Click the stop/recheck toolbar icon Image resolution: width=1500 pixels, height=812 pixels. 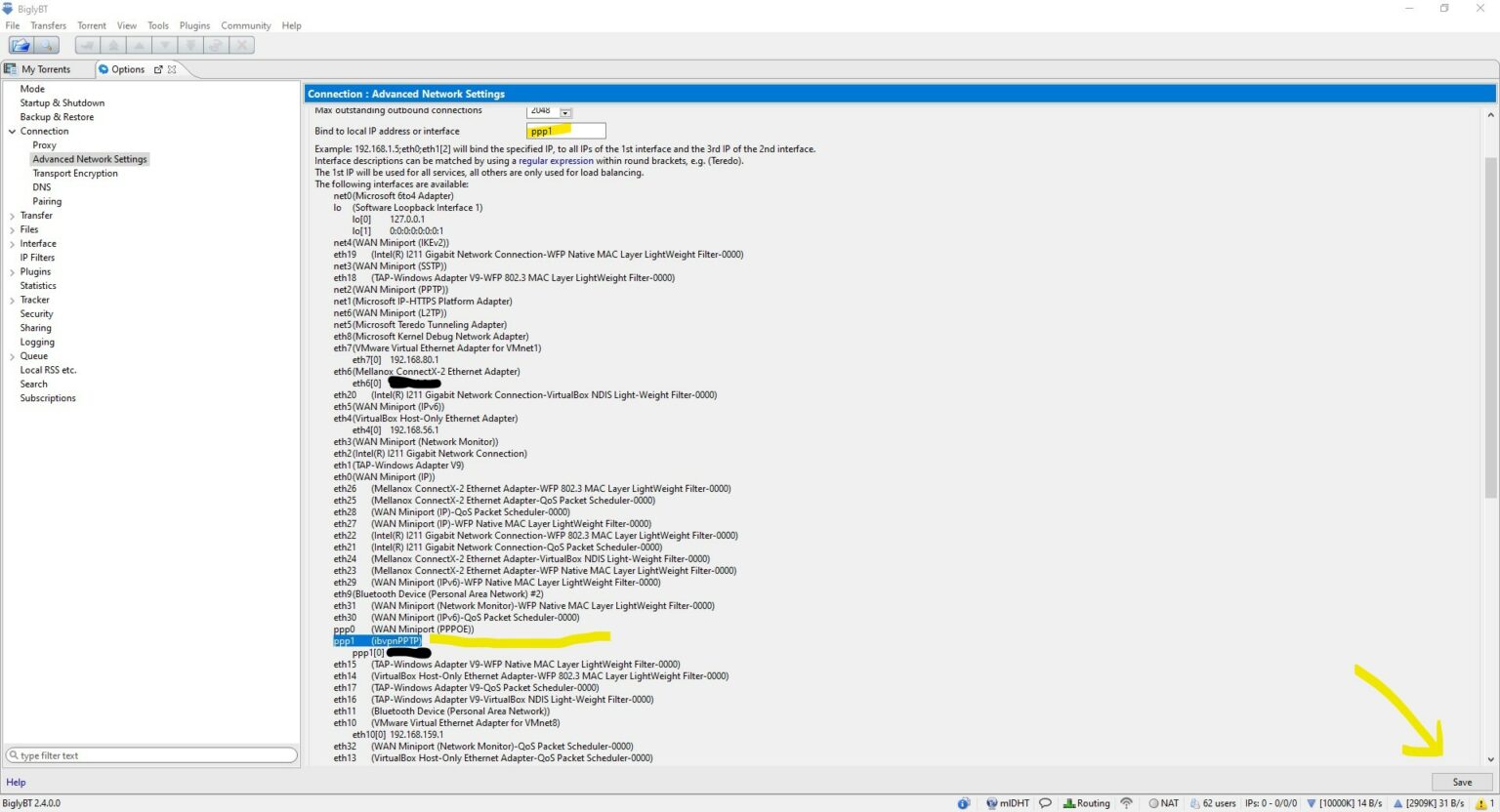[x=217, y=45]
